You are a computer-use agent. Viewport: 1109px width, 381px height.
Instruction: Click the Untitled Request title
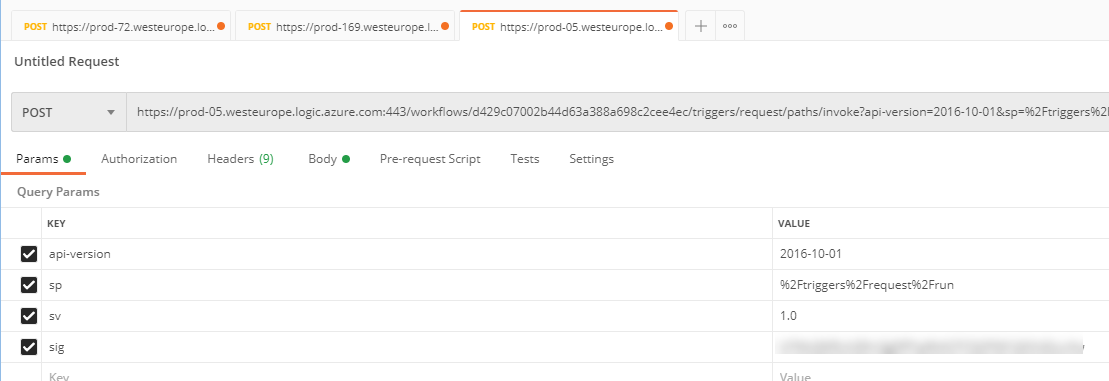click(66, 61)
